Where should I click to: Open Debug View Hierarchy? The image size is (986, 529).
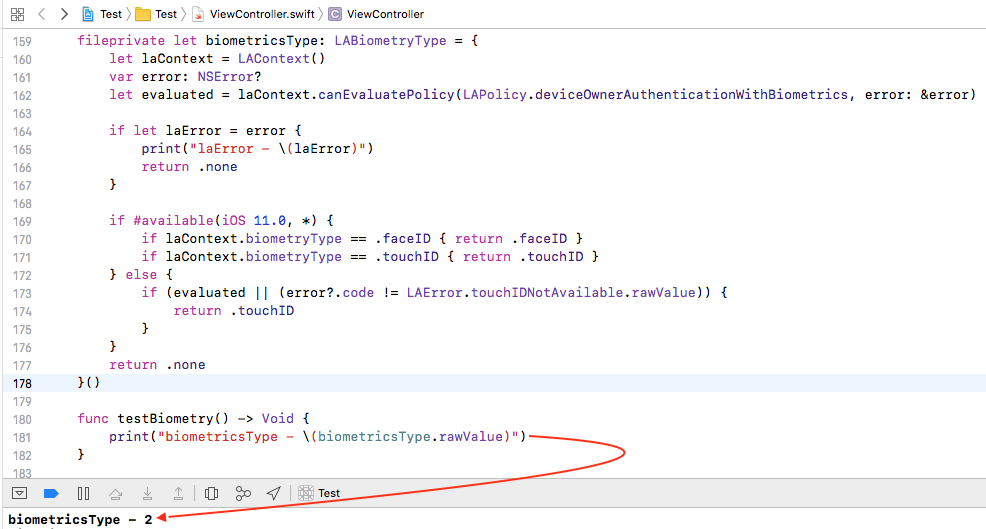[x=211, y=493]
